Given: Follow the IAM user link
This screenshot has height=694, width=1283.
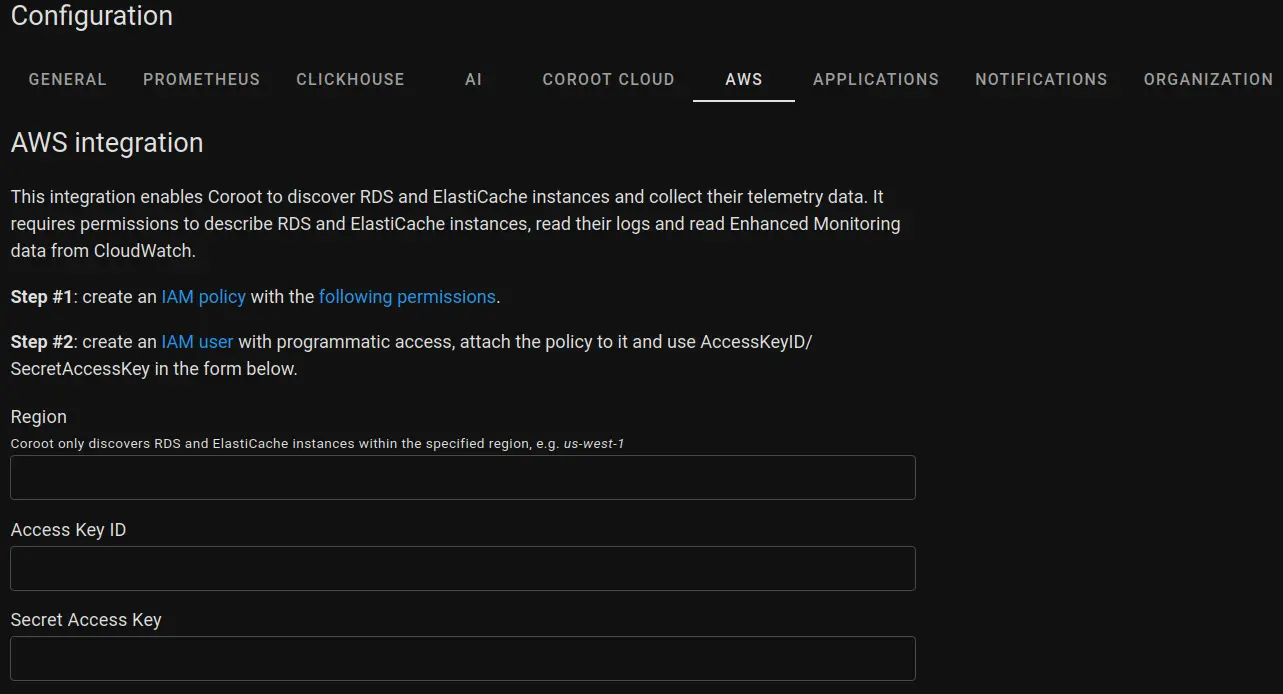Looking at the screenshot, I should [x=197, y=342].
